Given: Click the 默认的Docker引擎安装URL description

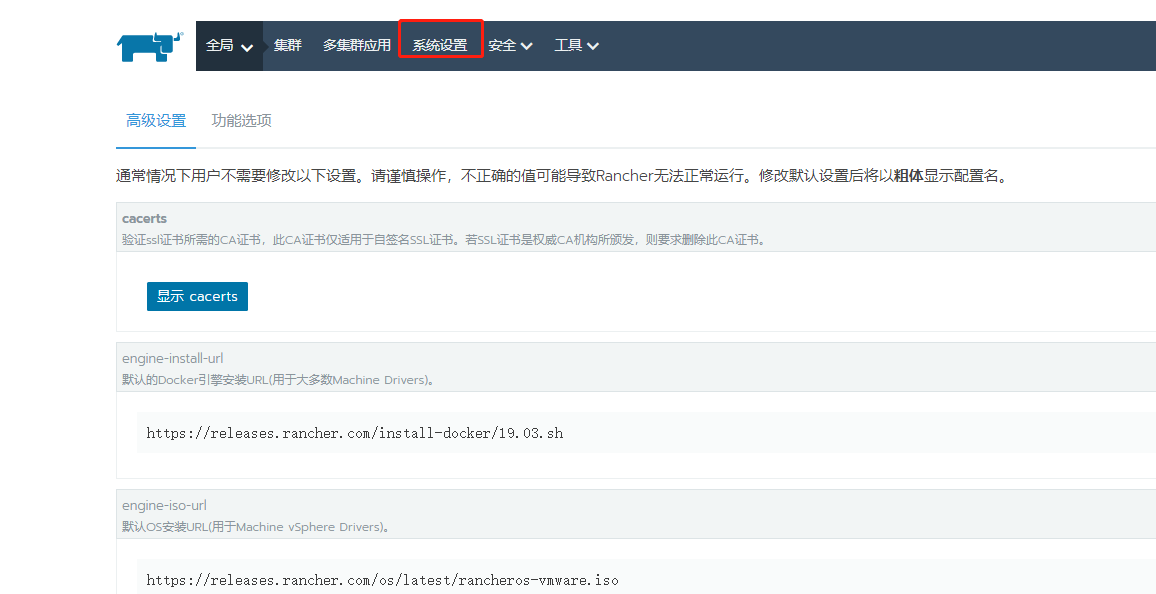Looking at the screenshot, I should pyautogui.click(x=278, y=380).
